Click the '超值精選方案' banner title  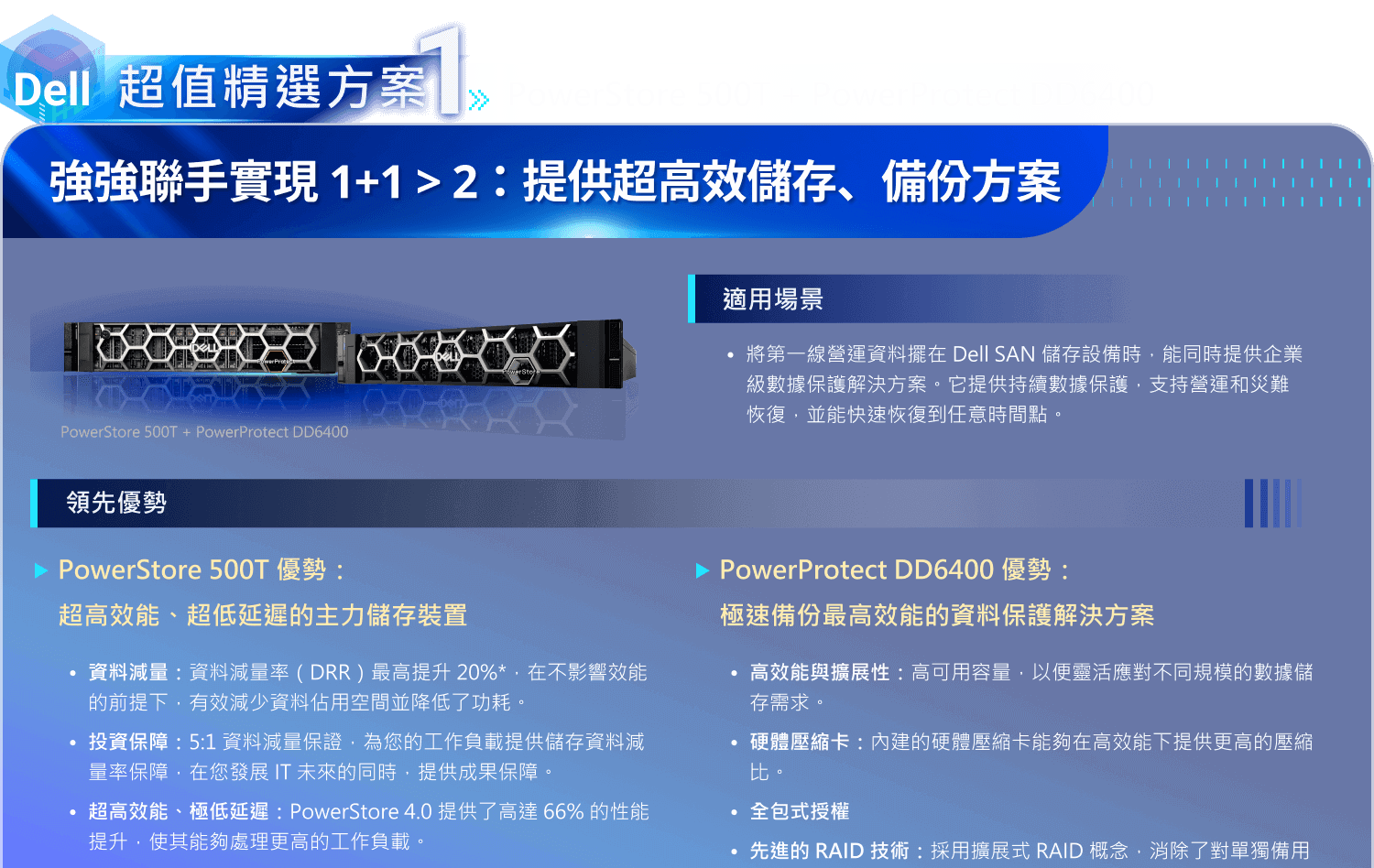pyautogui.click(x=273, y=88)
